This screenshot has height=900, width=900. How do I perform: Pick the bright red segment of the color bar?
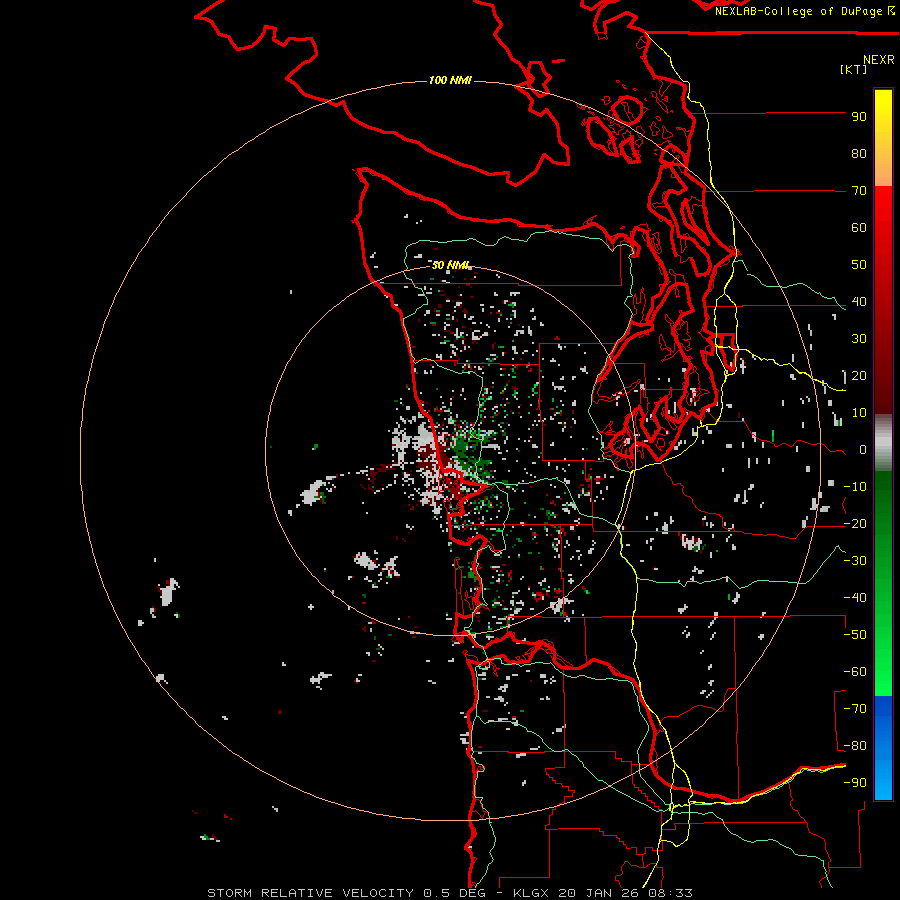[x=883, y=224]
